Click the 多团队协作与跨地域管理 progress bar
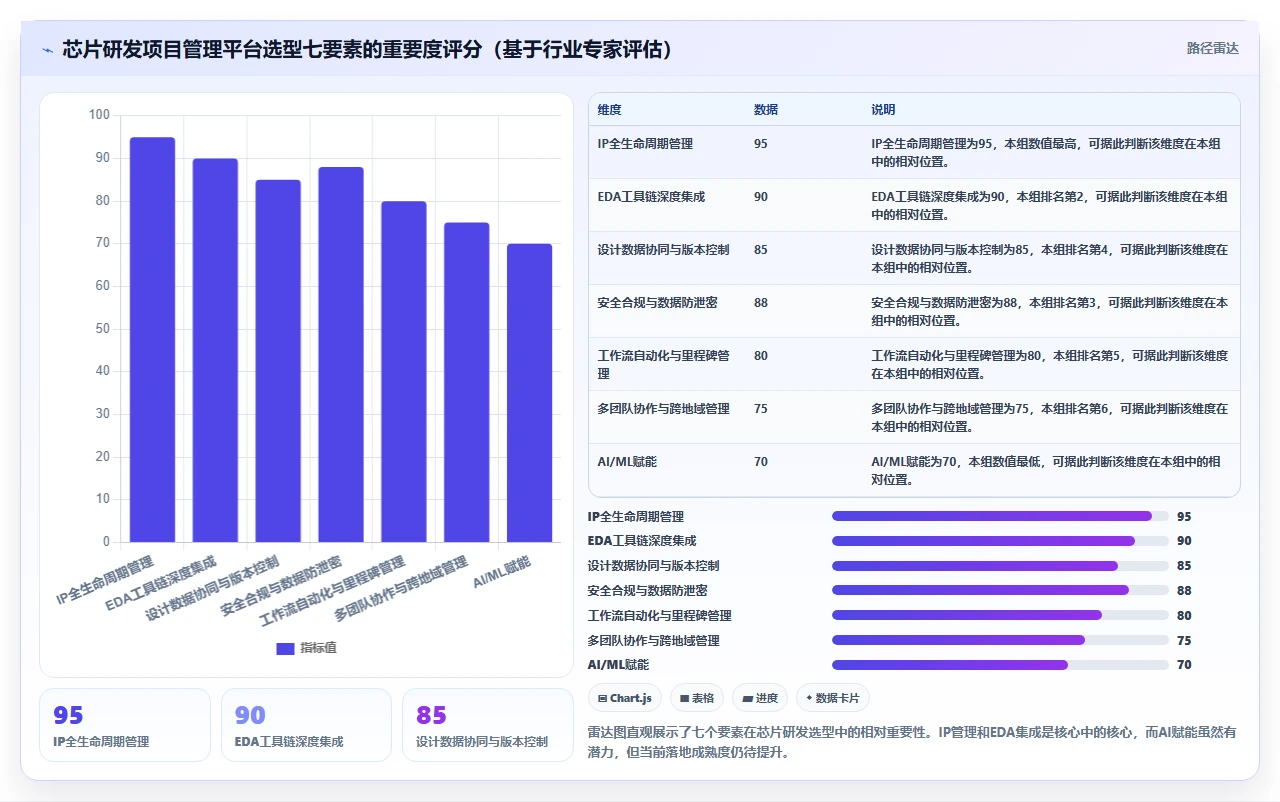The width and height of the screenshot is (1280, 802). point(1000,640)
